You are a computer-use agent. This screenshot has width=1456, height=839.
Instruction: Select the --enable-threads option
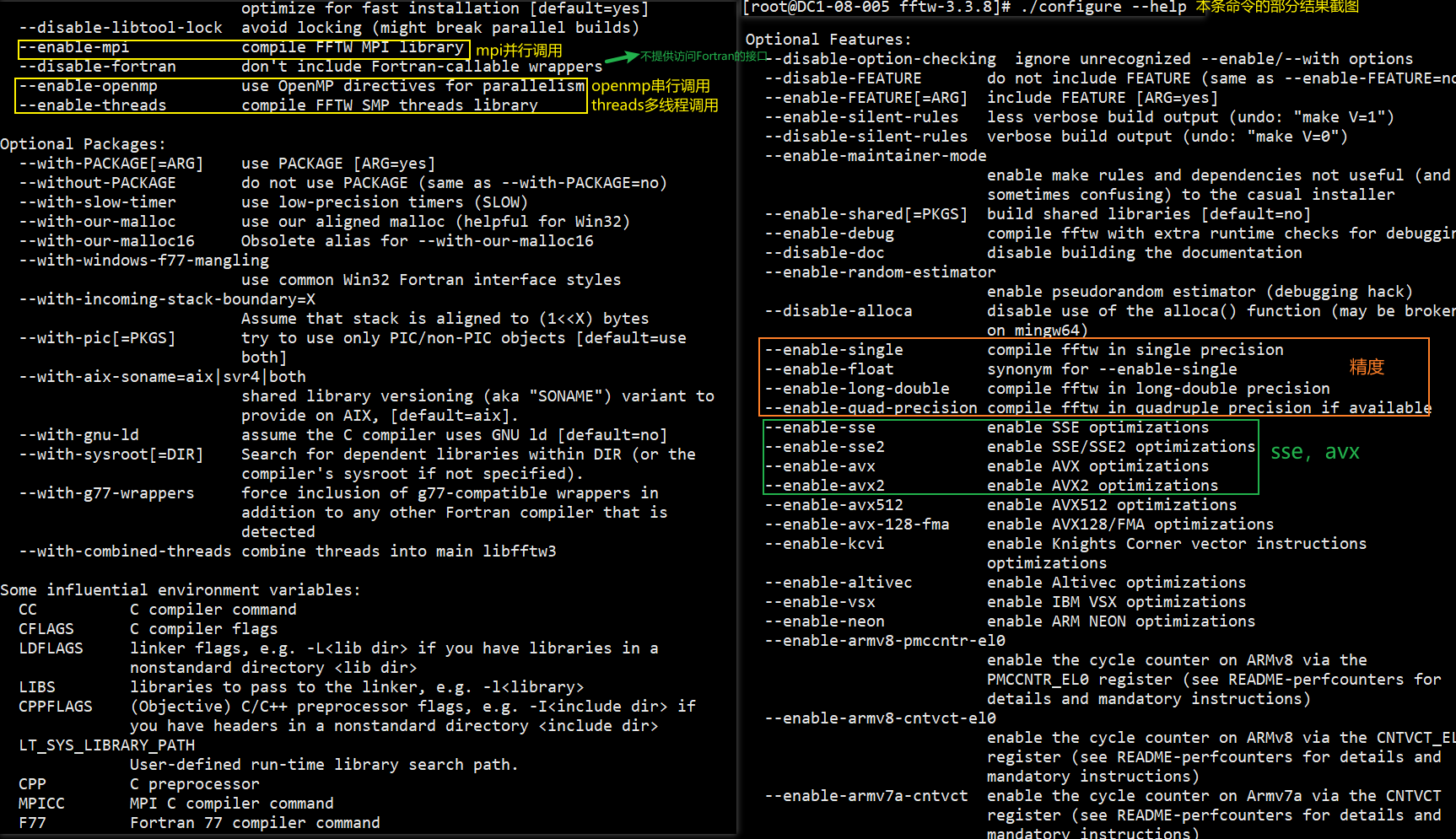tap(93, 105)
